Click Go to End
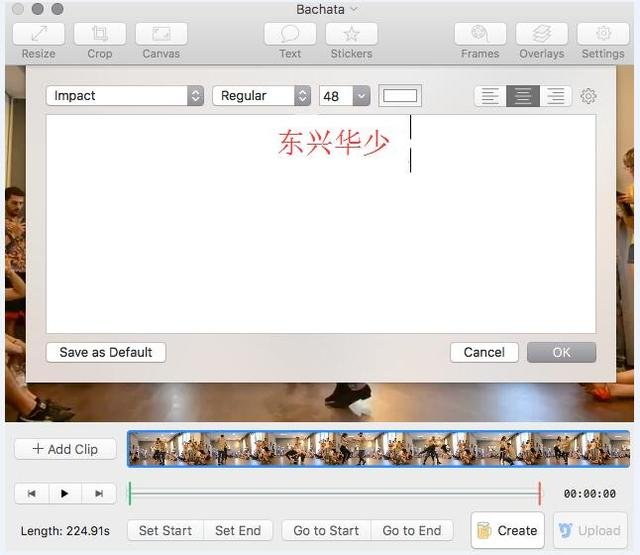640x555 pixels. [x=412, y=530]
